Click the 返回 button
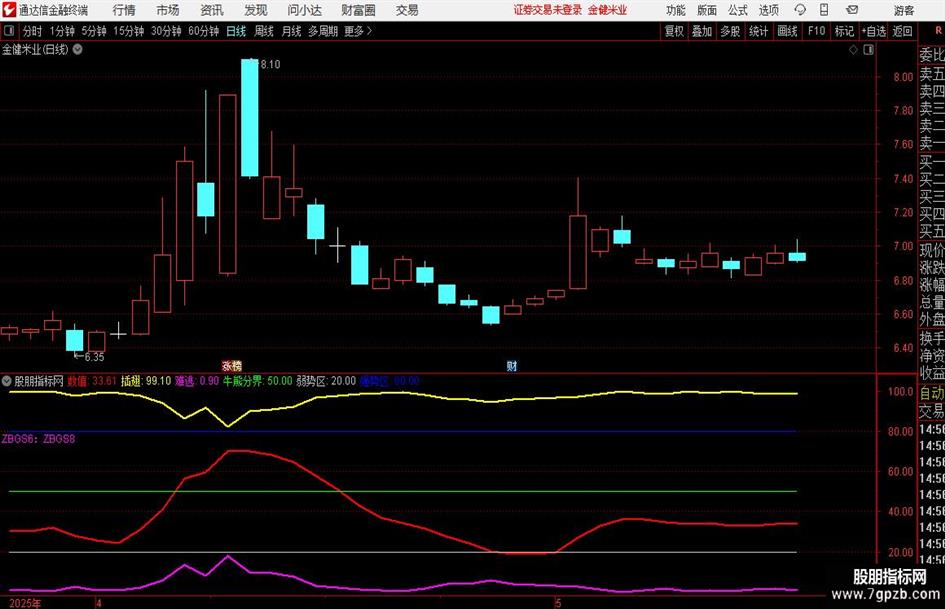Viewport: 945px width, 609px height. coord(902,31)
